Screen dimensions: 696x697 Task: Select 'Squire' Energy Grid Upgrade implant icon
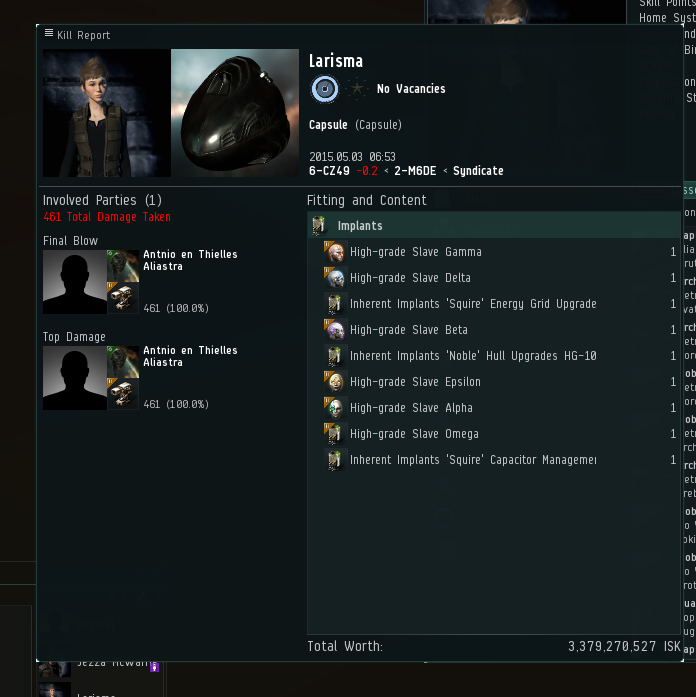click(x=335, y=304)
